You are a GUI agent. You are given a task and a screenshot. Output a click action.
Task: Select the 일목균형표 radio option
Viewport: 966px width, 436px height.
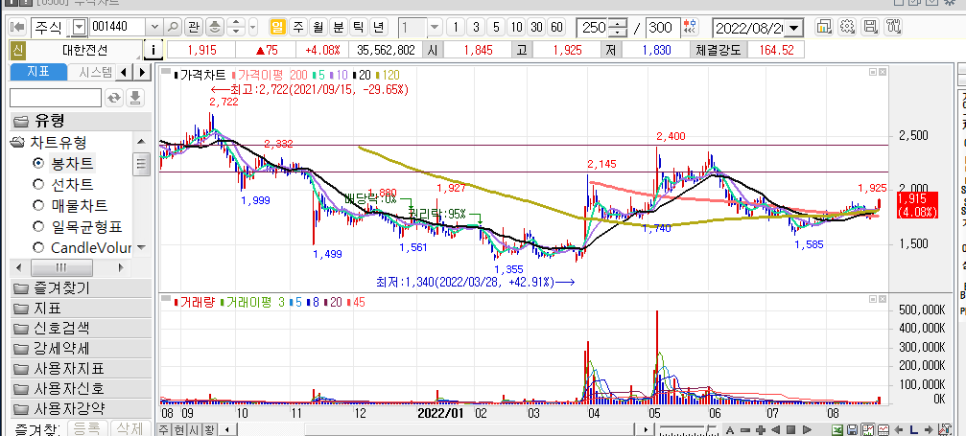pos(38,227)
